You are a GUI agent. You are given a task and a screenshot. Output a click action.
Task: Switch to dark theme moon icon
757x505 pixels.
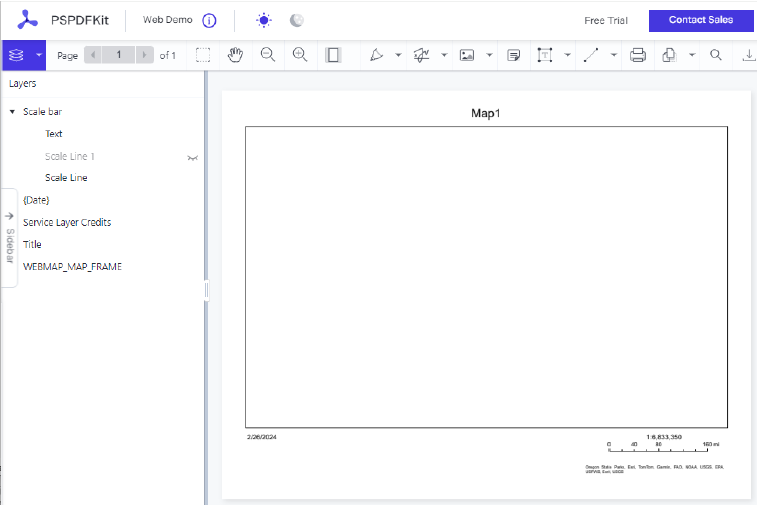pyautogui.click(x=296, y=20)
